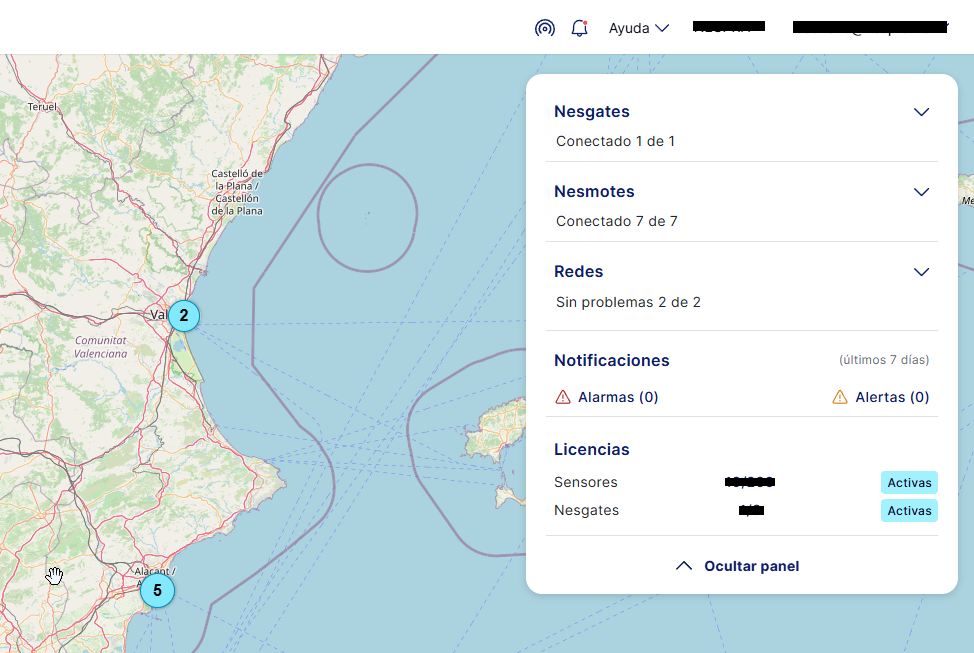Open the Alarmas (0) link
Image resolution: width=974 pixels, height=653 pixels.
click(618, 398)
